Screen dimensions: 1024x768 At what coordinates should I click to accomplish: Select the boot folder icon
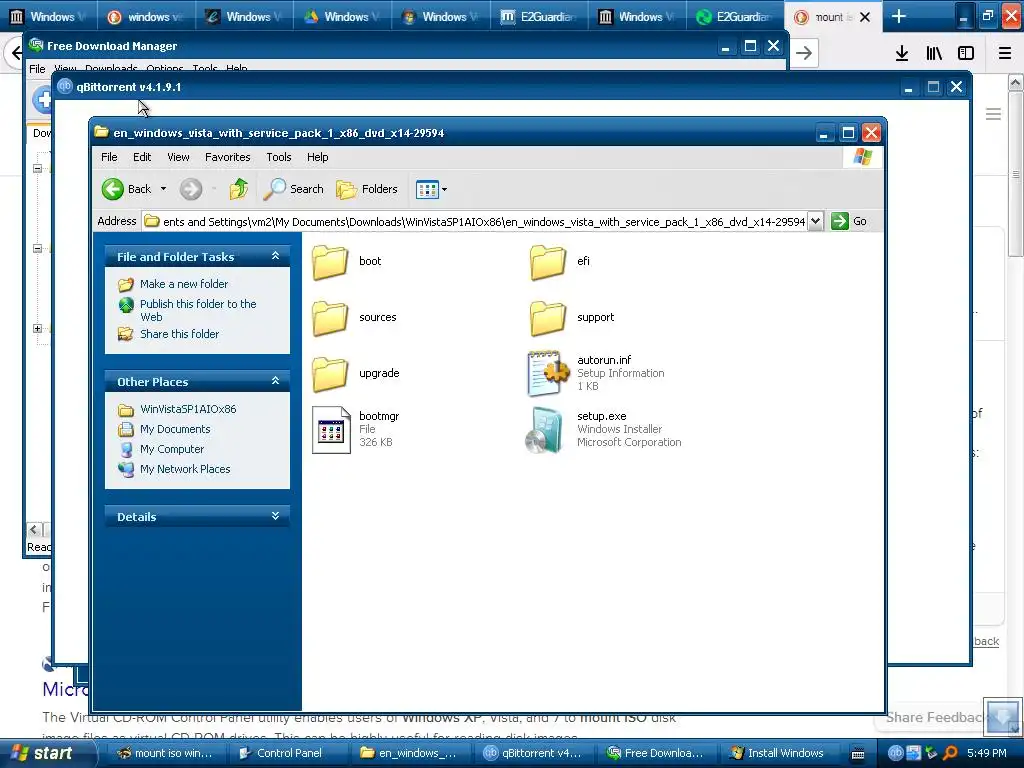pos(330,262)
